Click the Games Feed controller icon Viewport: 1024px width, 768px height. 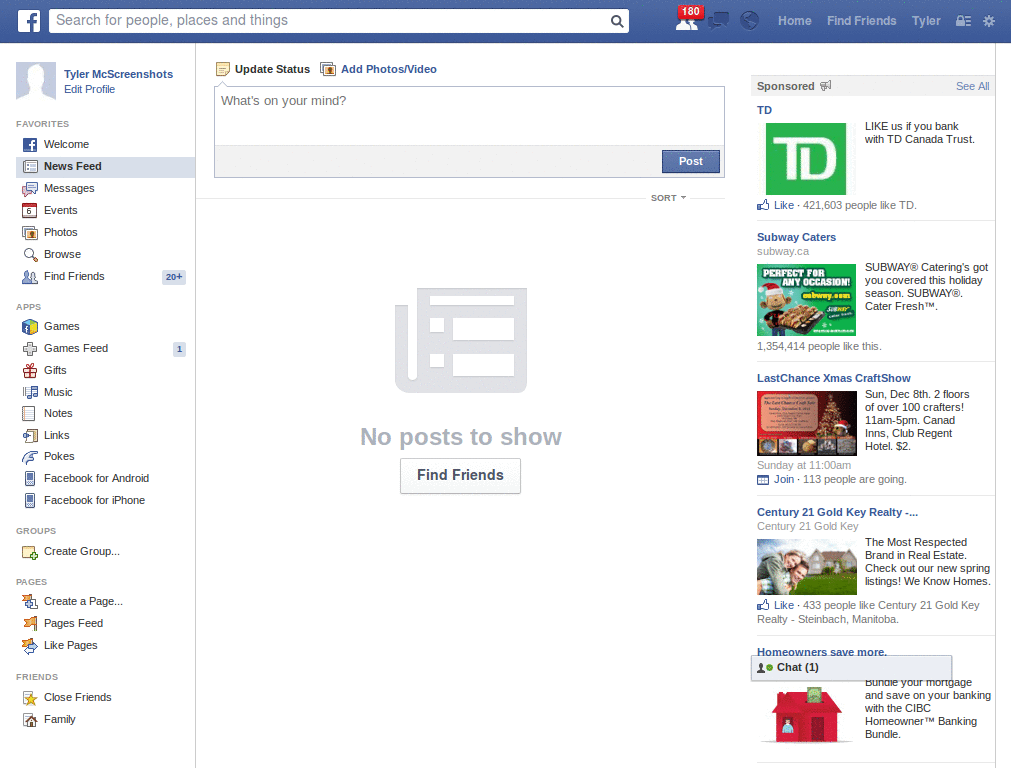pyautogui.click(x=30, y=349)
